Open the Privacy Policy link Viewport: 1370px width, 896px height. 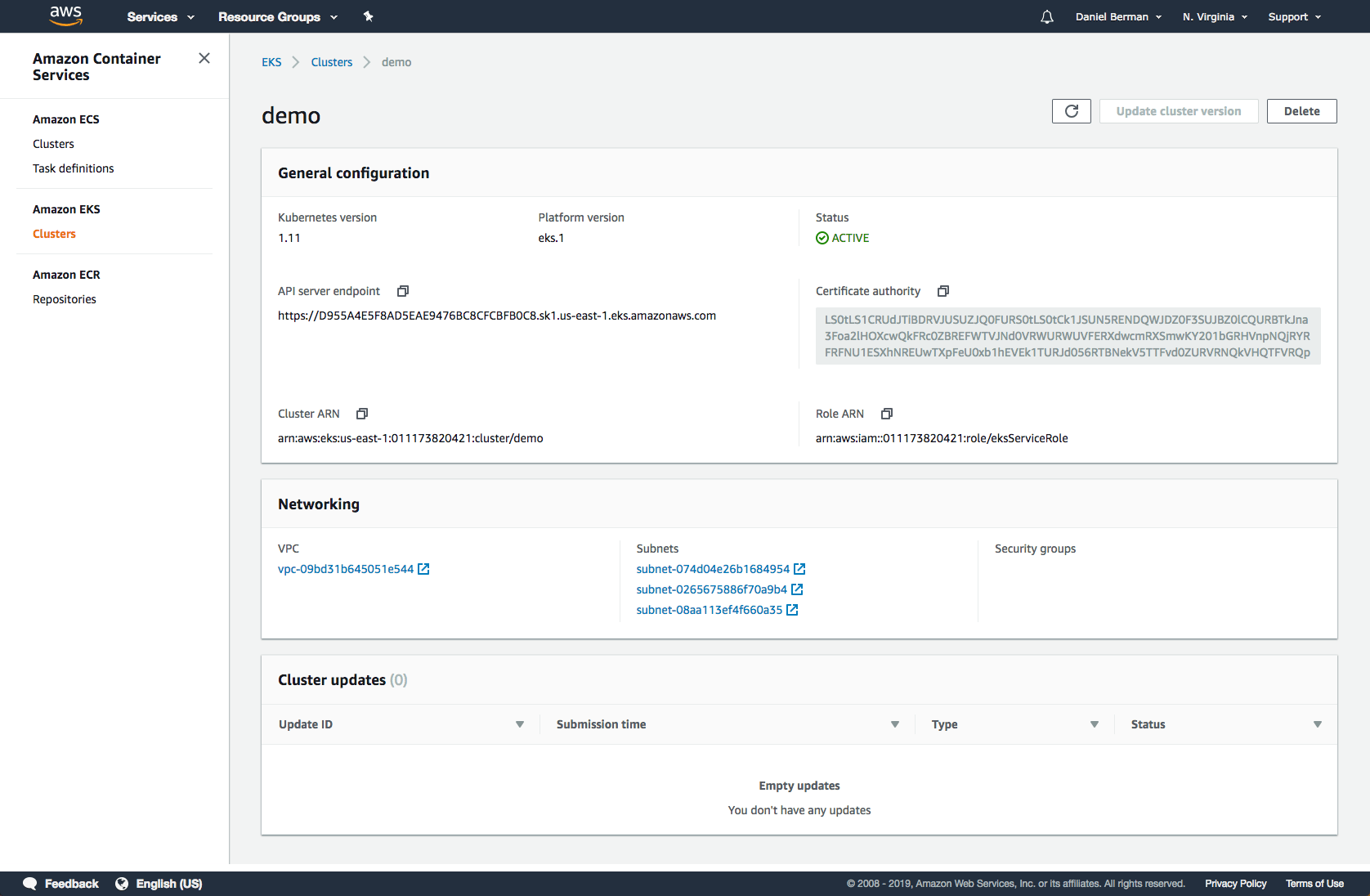[1235, 884]
